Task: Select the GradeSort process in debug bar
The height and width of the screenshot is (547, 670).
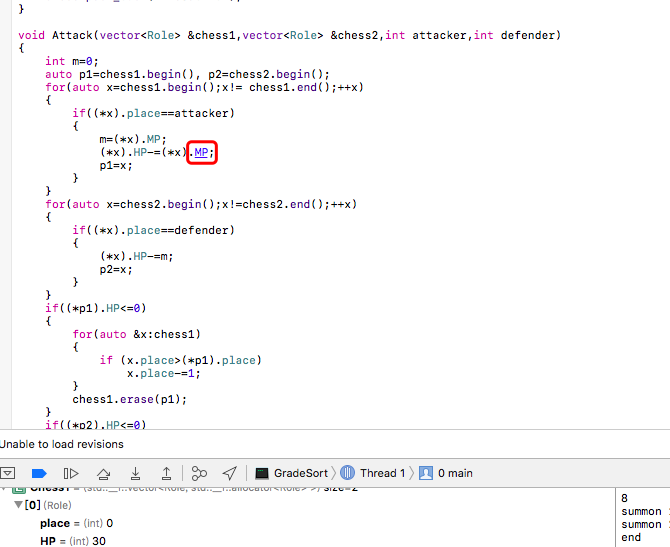Action: [301, 473]
